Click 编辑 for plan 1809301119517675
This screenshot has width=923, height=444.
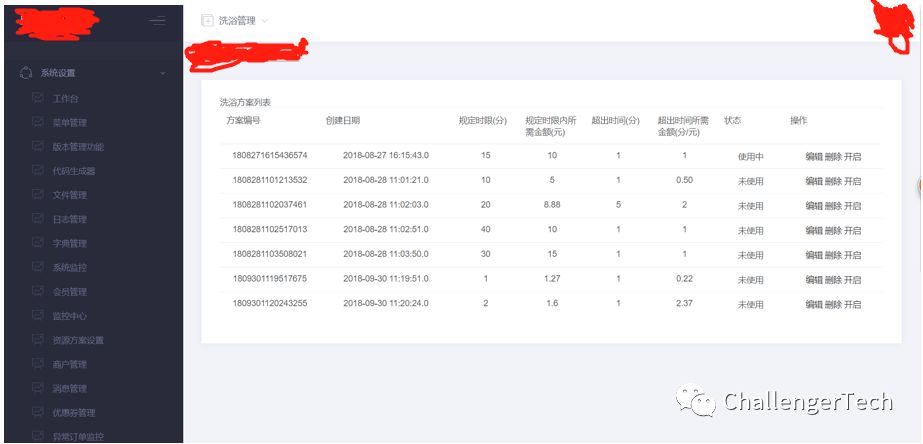pyautogui.click(x=814, y=280)
